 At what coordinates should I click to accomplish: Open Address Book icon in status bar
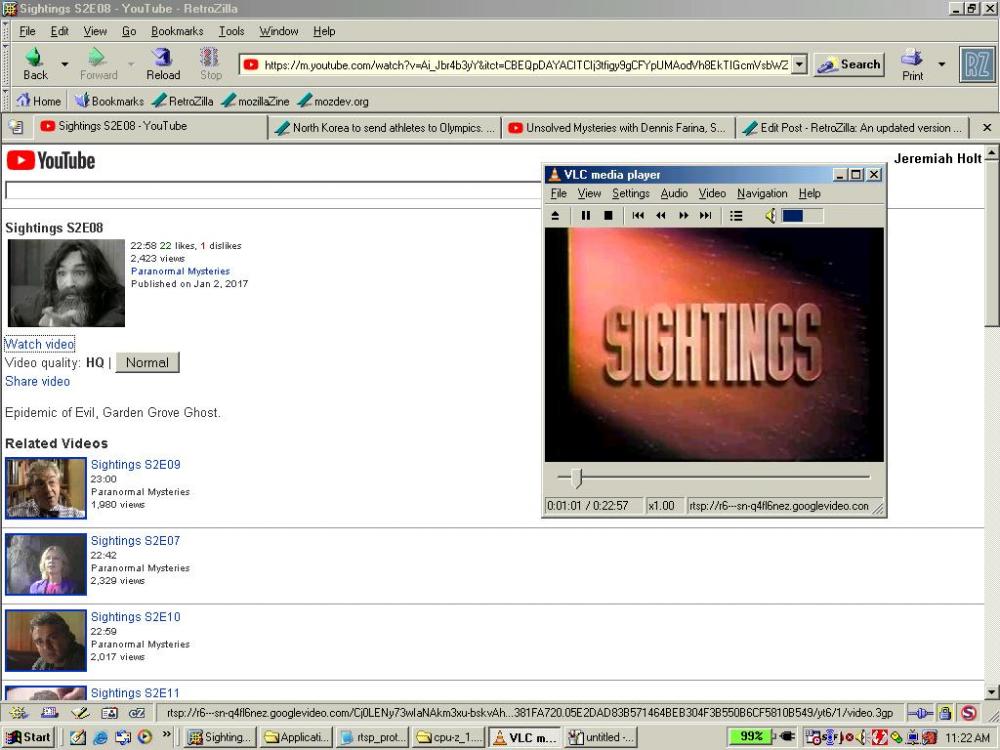[109, 712]
